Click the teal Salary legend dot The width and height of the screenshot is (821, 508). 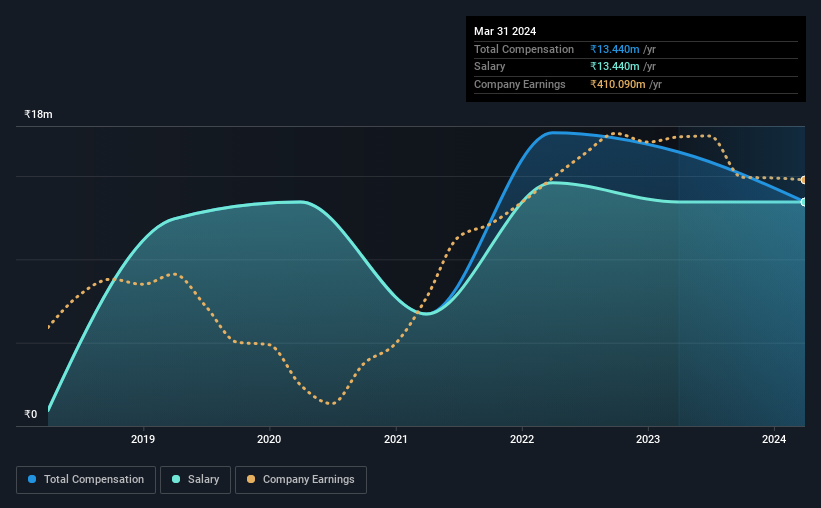pos(176,479)
